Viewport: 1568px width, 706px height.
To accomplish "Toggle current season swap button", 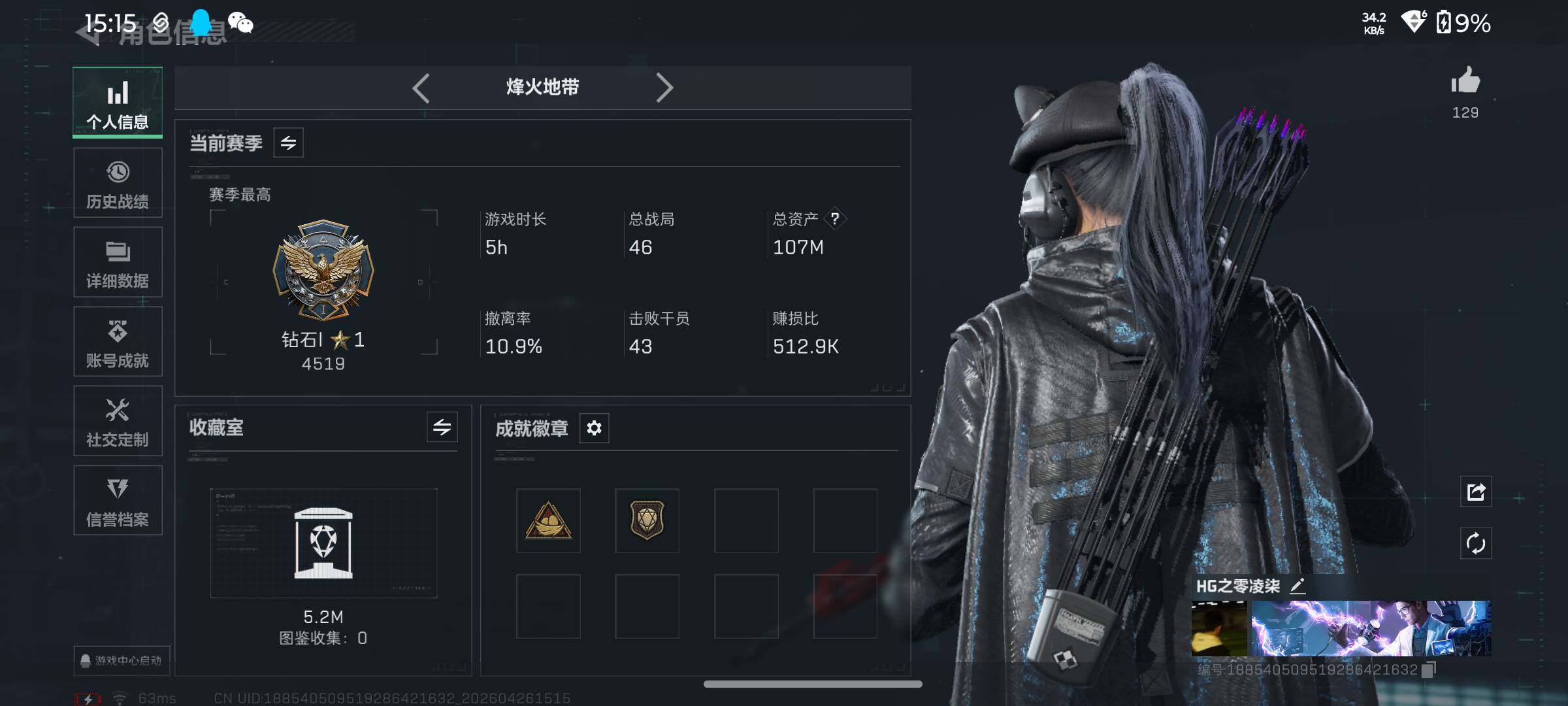I will coord(288,143).
